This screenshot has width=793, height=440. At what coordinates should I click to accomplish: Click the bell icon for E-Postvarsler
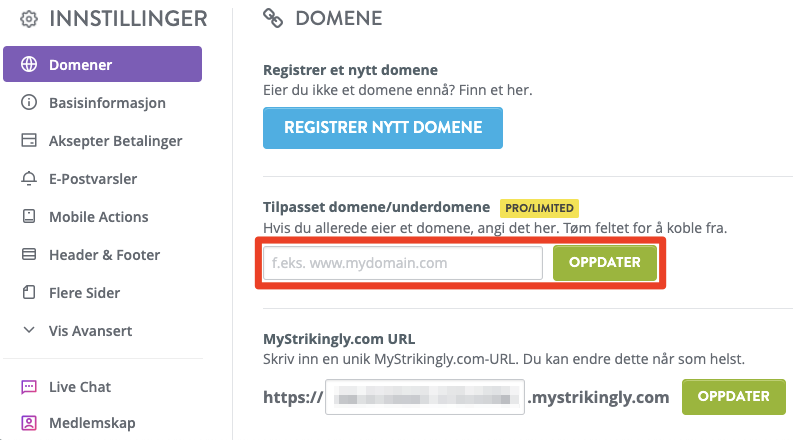29,179
